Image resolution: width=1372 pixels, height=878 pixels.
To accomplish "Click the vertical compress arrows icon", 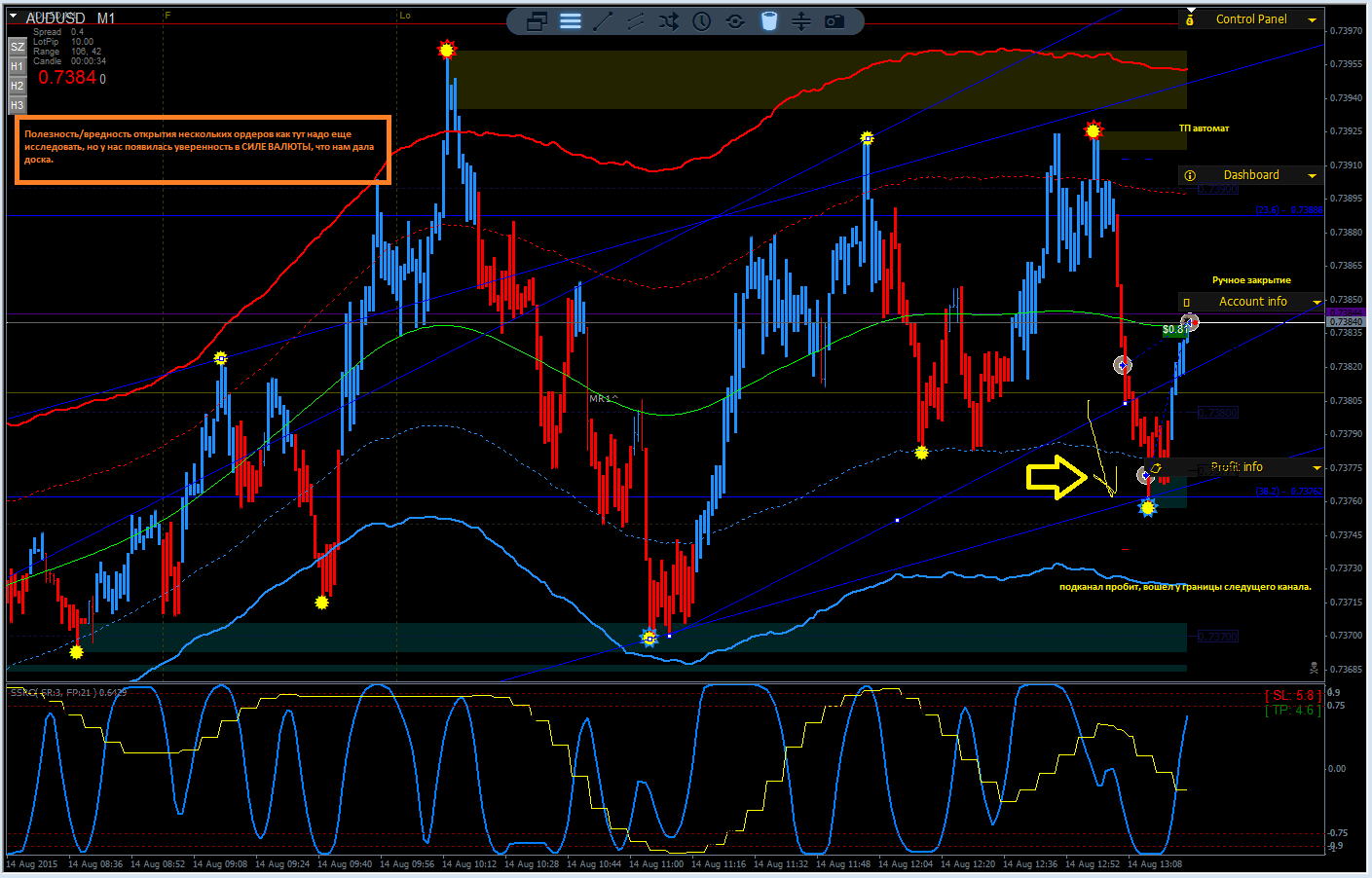I will coord(800,21).
